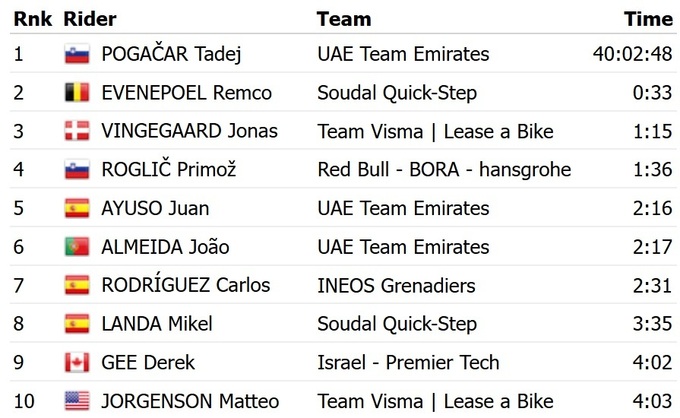
Task: Click the Team column header
Action: point(343,19)
